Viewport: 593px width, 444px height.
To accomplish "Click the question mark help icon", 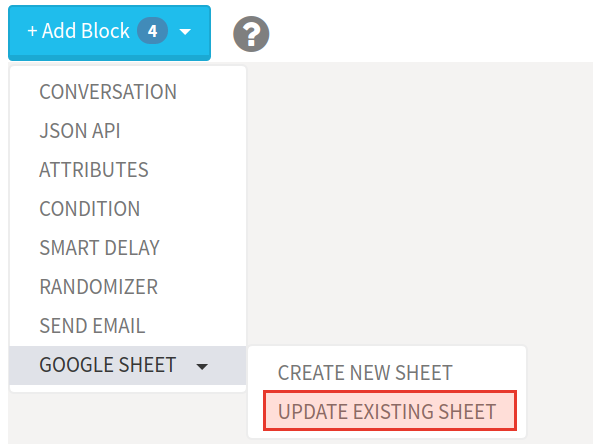I will pos(251,34).
